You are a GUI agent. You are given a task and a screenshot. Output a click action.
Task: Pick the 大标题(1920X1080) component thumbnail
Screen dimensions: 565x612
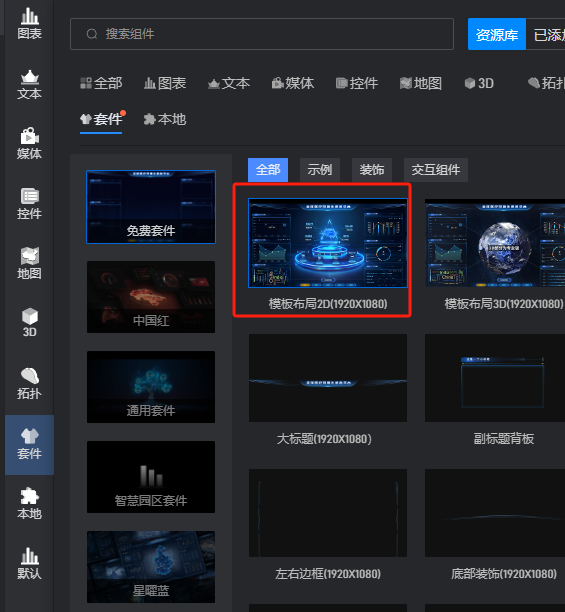328,378
